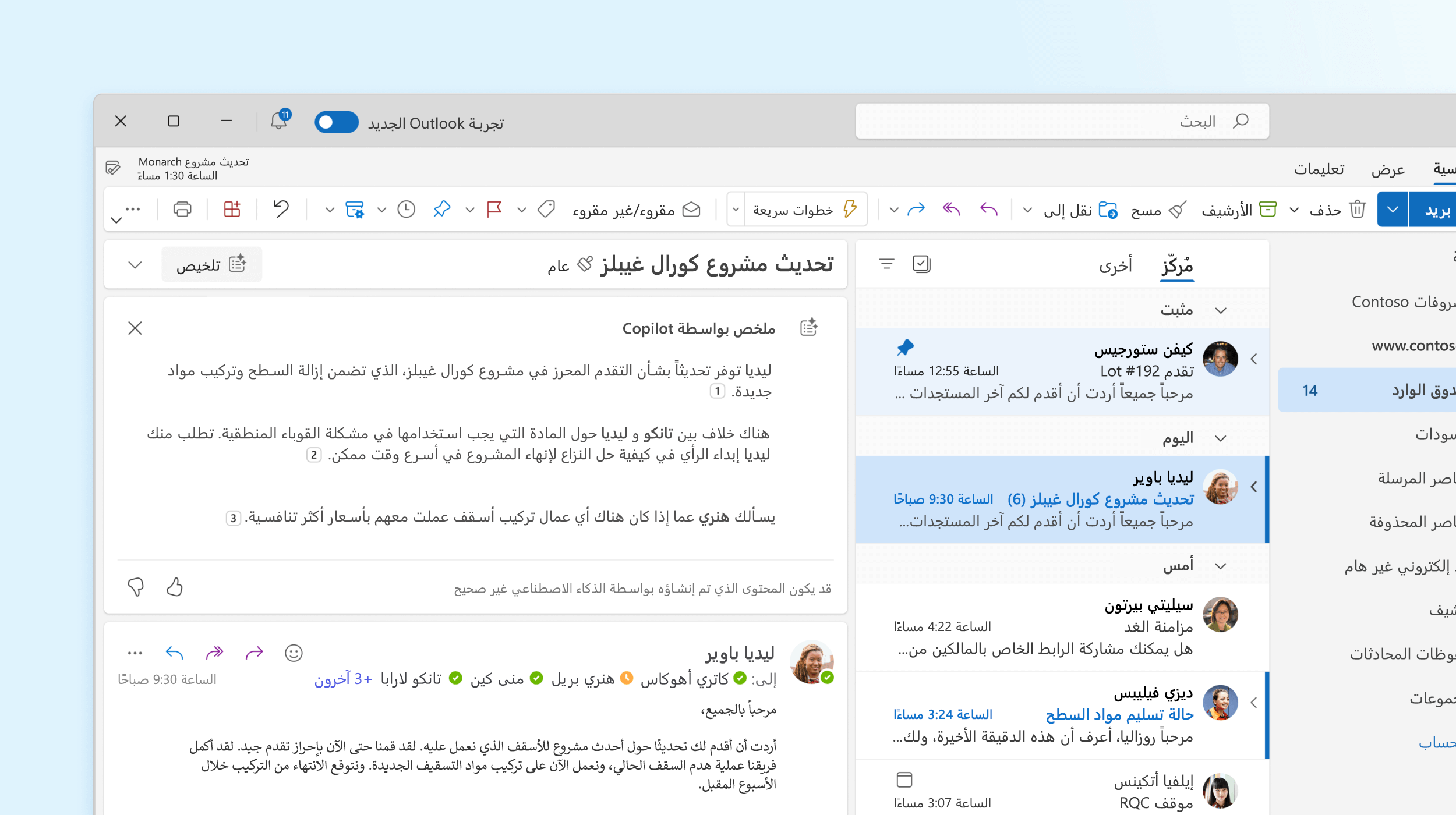Open the Categorize tag dropdown arrow

pos(522,210)
